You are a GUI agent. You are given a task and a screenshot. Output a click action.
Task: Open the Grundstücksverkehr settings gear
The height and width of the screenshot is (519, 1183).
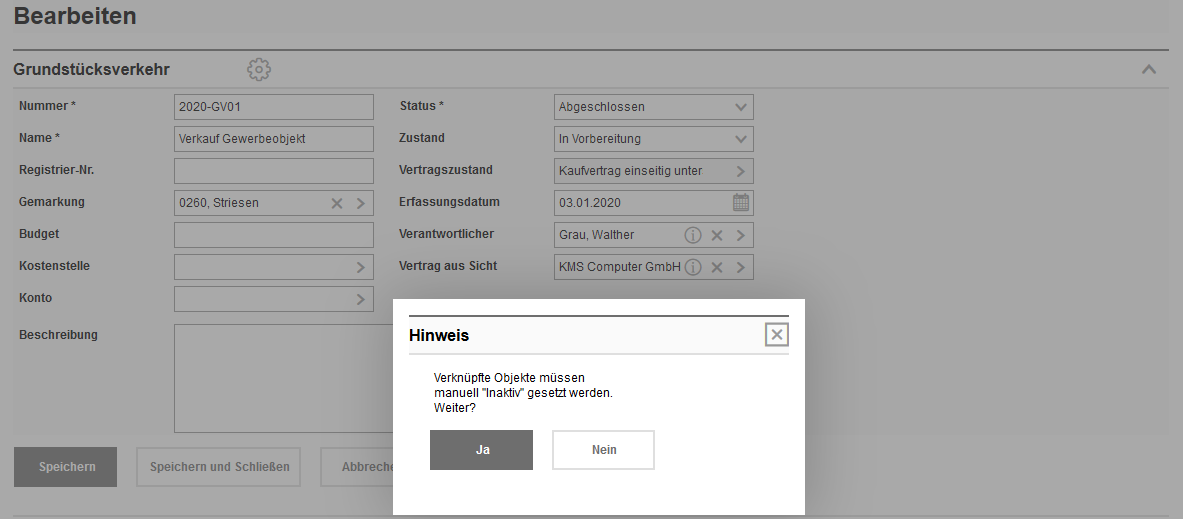pos(259,69)
